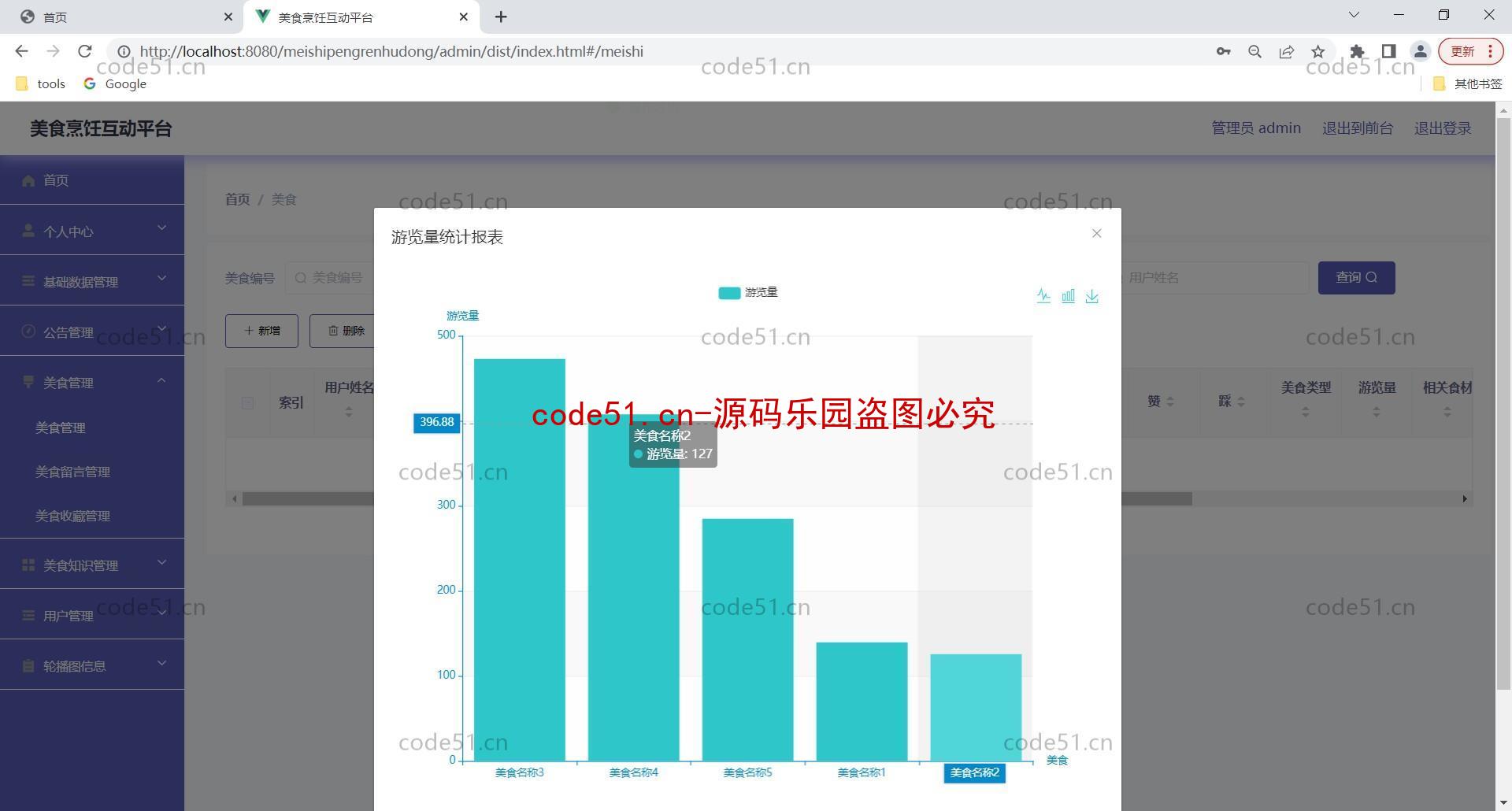Collapse the 美食管理 sidebar group
The height and width of the screenshot is (811, 1512).
(92, 382)
